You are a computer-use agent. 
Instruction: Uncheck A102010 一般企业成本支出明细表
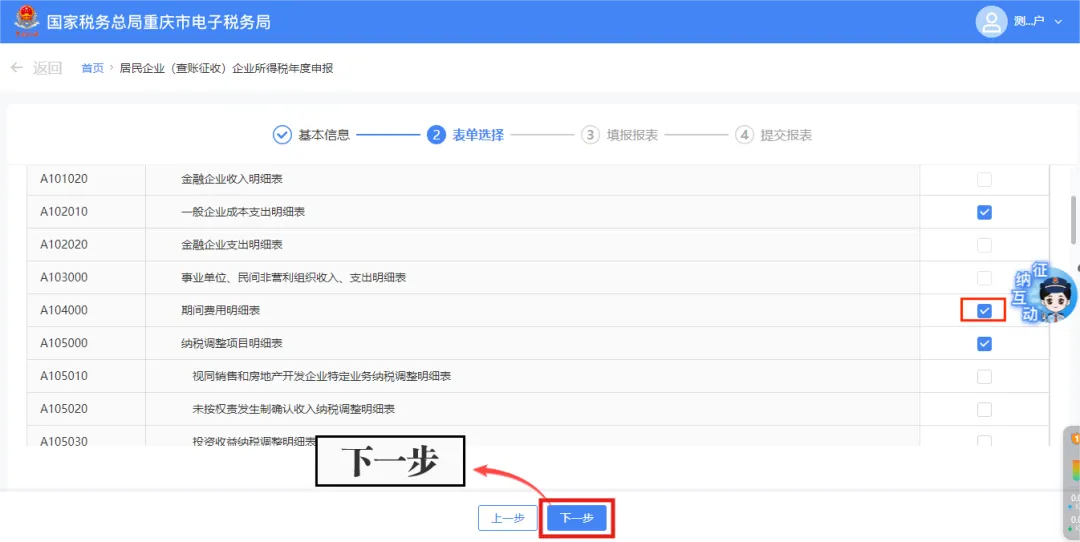click(984, 212)
